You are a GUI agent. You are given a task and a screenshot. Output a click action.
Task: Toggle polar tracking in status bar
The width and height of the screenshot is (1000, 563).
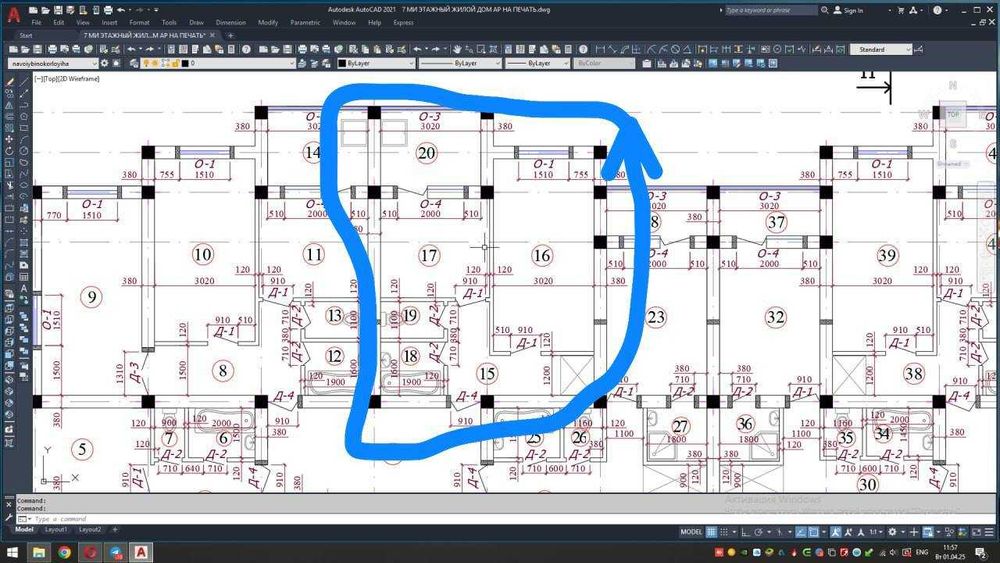(759, 532)
